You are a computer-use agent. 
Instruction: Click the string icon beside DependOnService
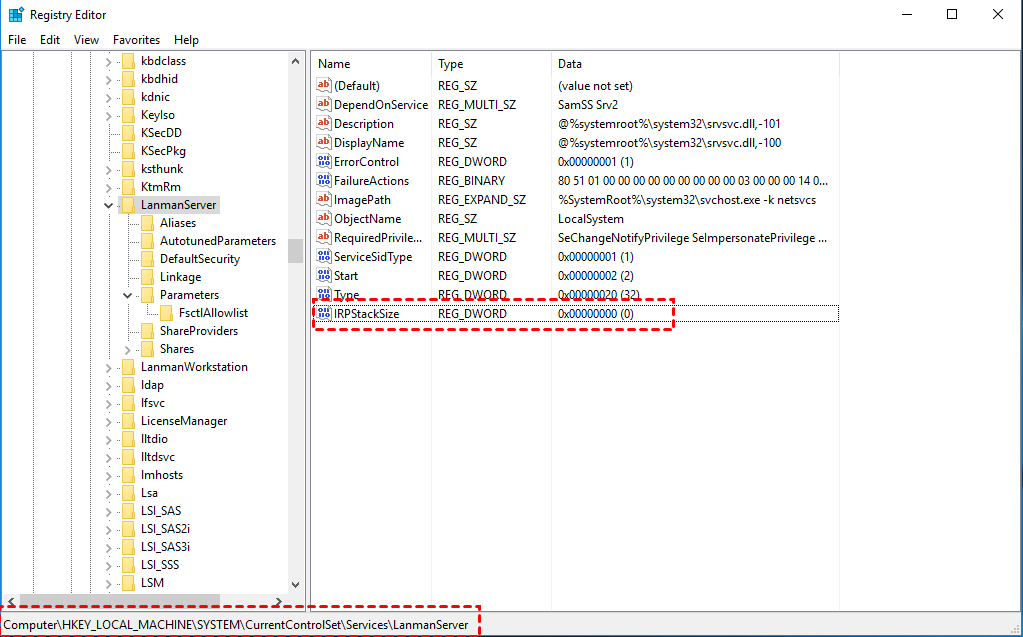(324, 104)
